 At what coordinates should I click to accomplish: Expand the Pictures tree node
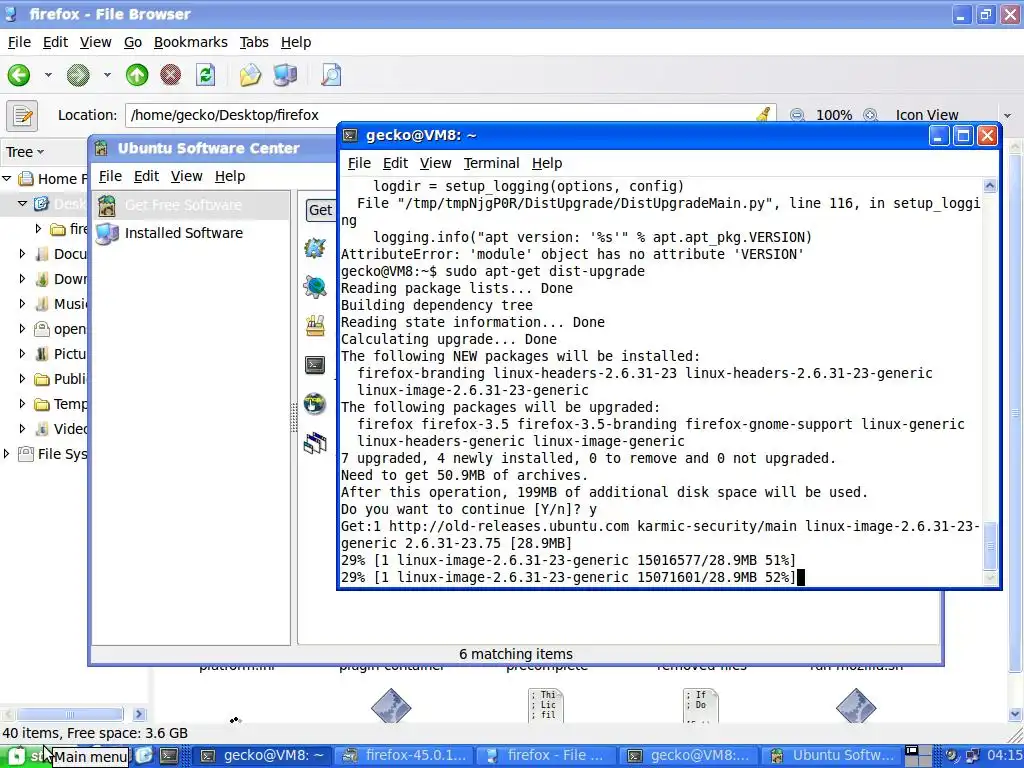(x=22, y=353)
